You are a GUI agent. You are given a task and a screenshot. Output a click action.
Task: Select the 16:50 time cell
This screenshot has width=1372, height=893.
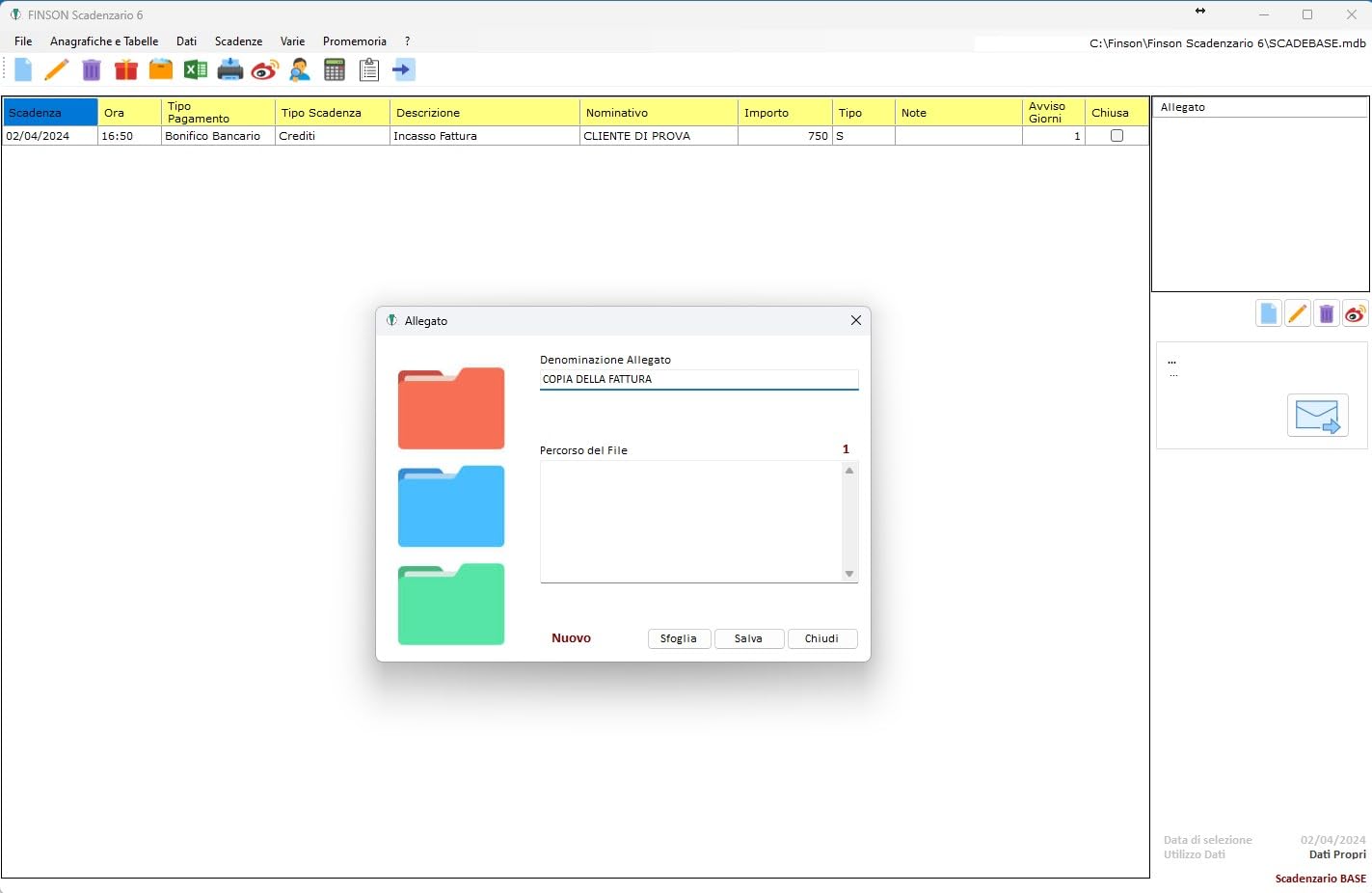[x=129, y=136]
